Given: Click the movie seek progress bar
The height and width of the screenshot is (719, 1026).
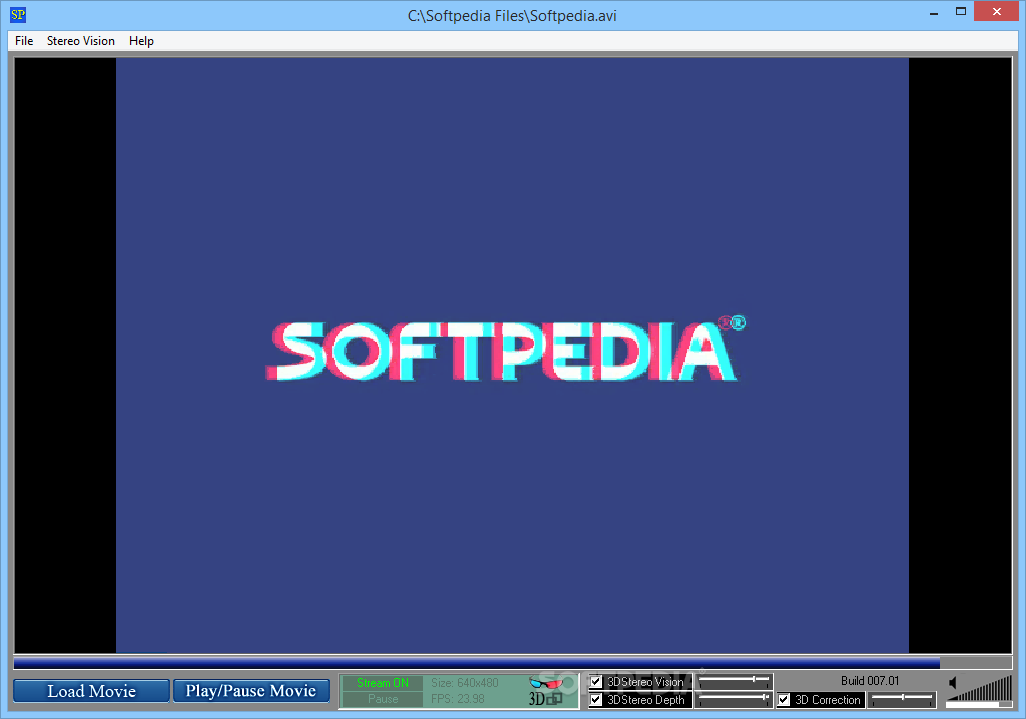Looking at the screenshot, I should pos(512,663).
